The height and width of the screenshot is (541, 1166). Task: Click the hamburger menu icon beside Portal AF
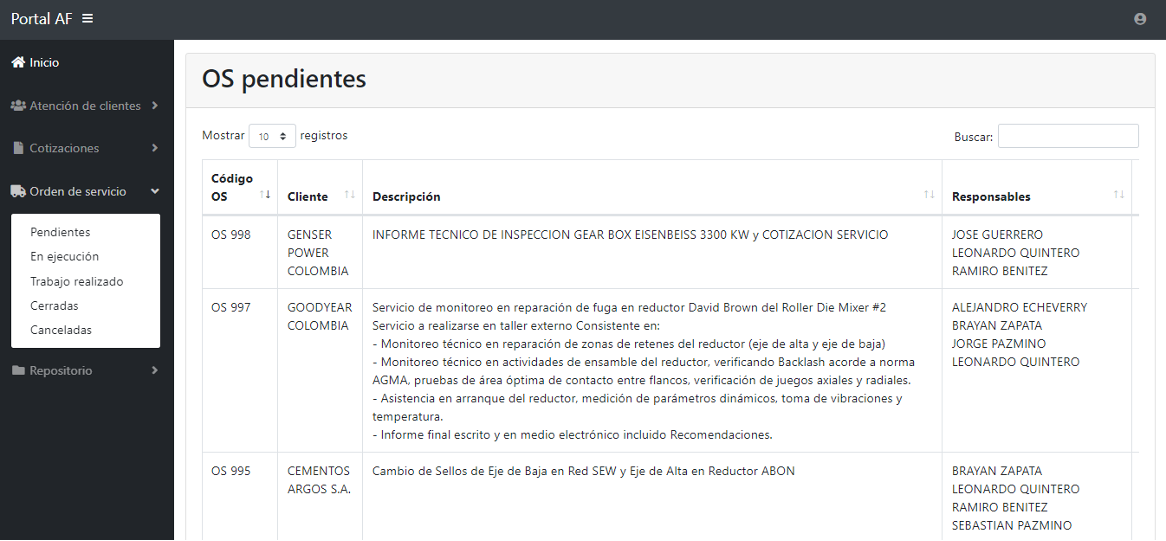pyautogui.click(x=88, y=19)
